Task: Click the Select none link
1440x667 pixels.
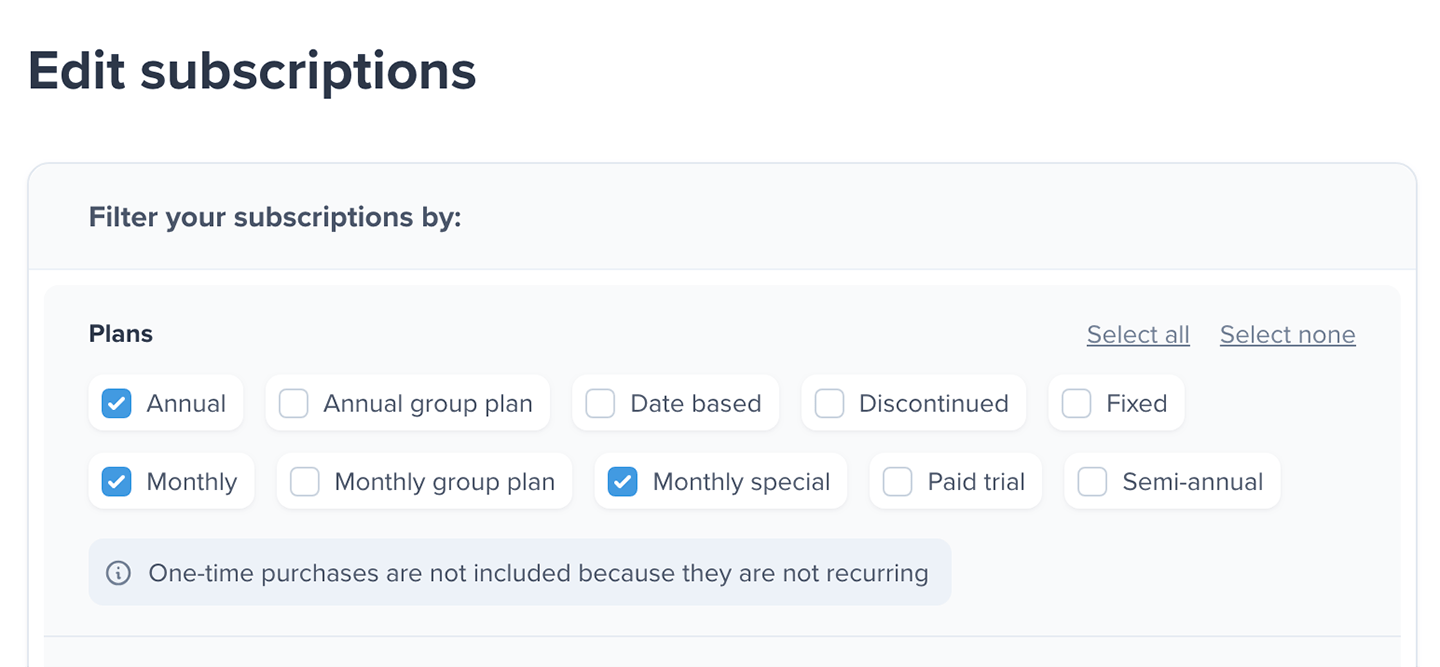Action: (x=1287, y=335)
